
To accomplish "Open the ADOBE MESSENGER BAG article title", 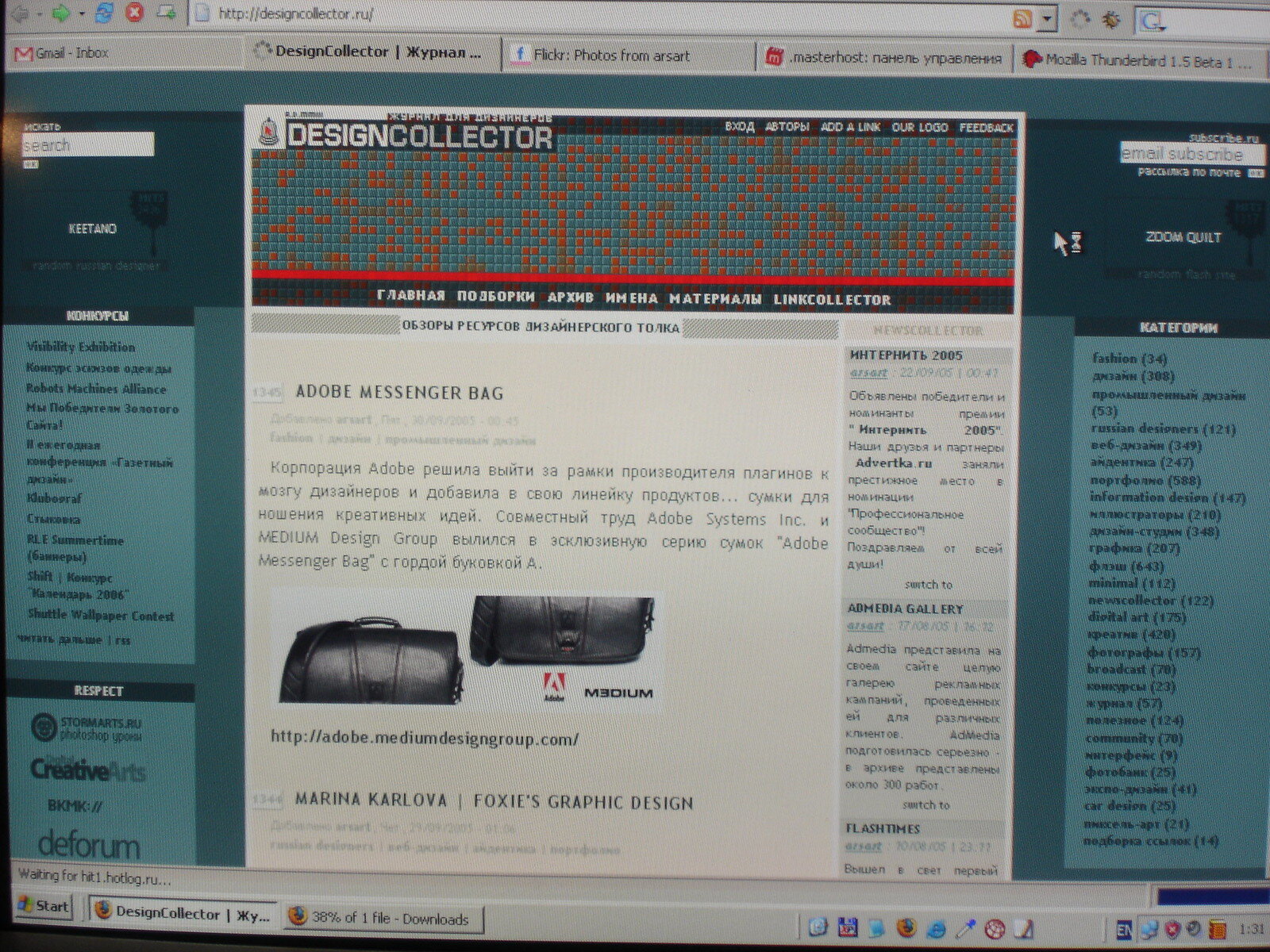I will click(x=399, y=393).
